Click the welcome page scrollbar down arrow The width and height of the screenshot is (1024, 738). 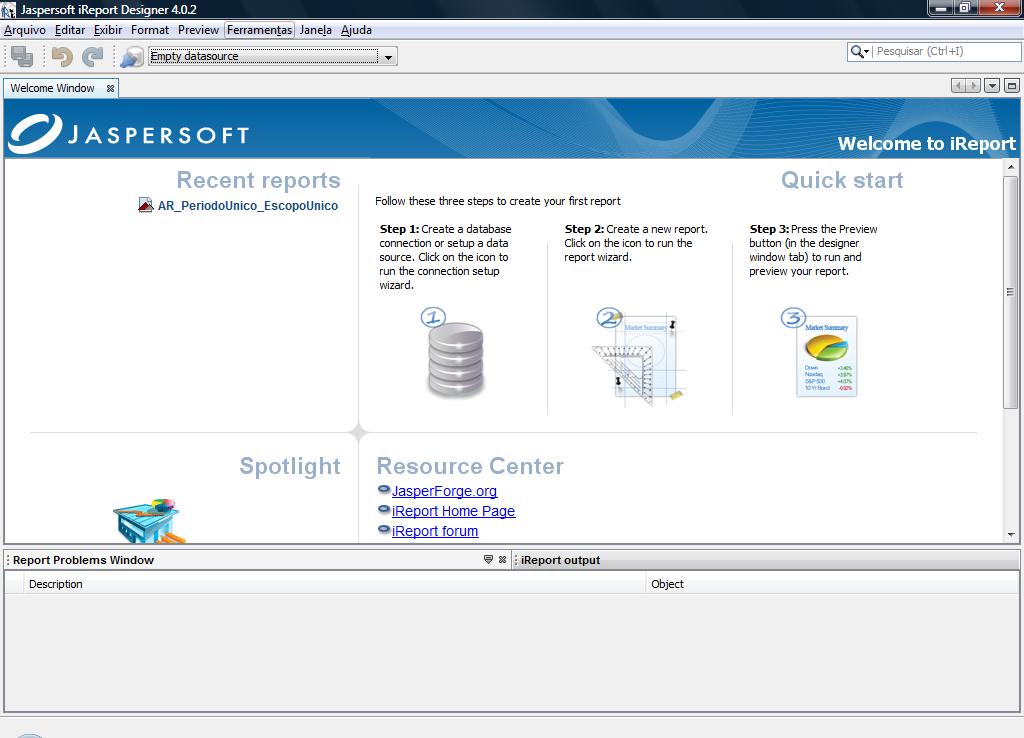coord(1011,534)
